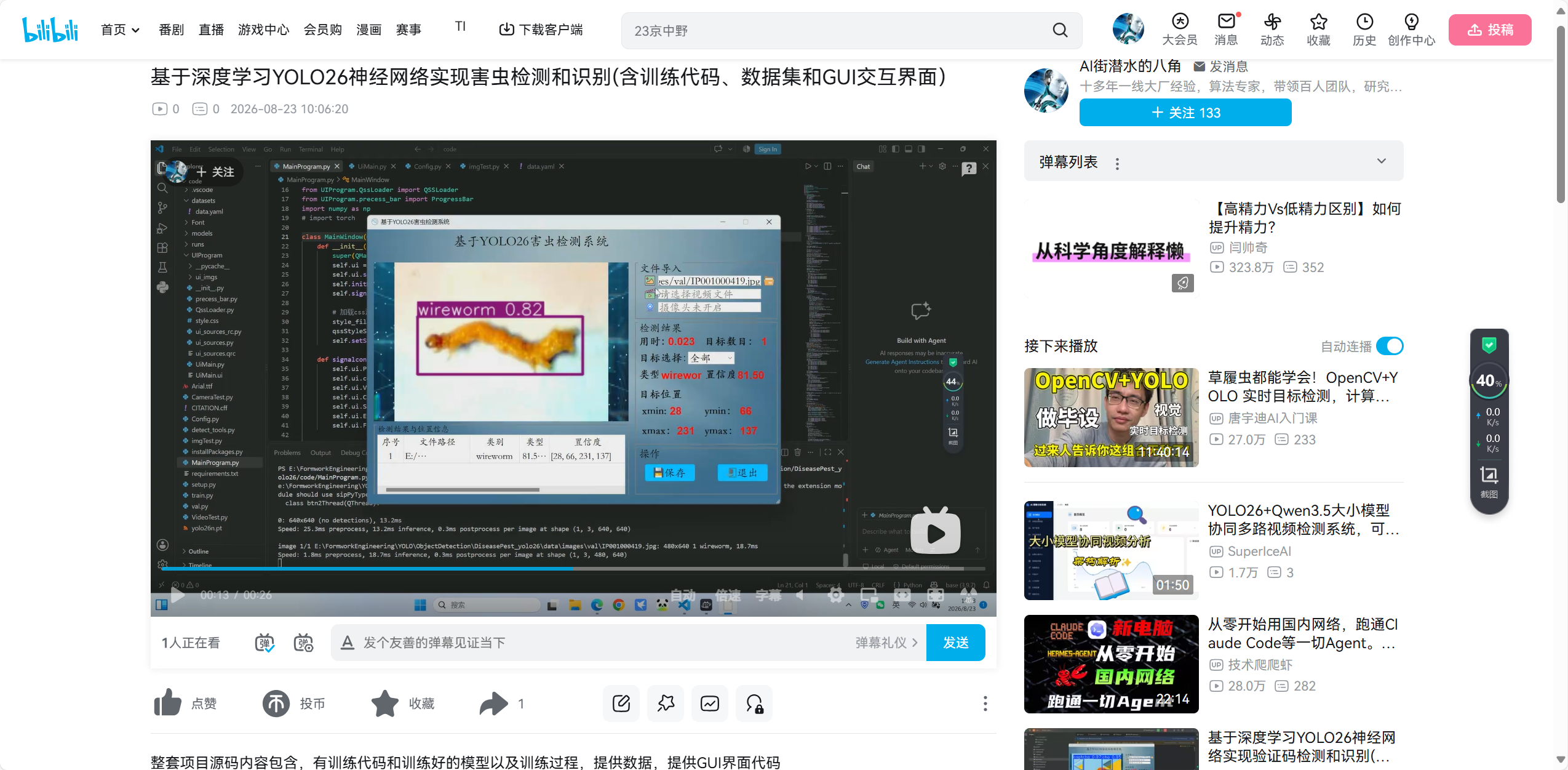Click the headset with lock icon
1568x770 pixels.
click(x=754, y=703)
